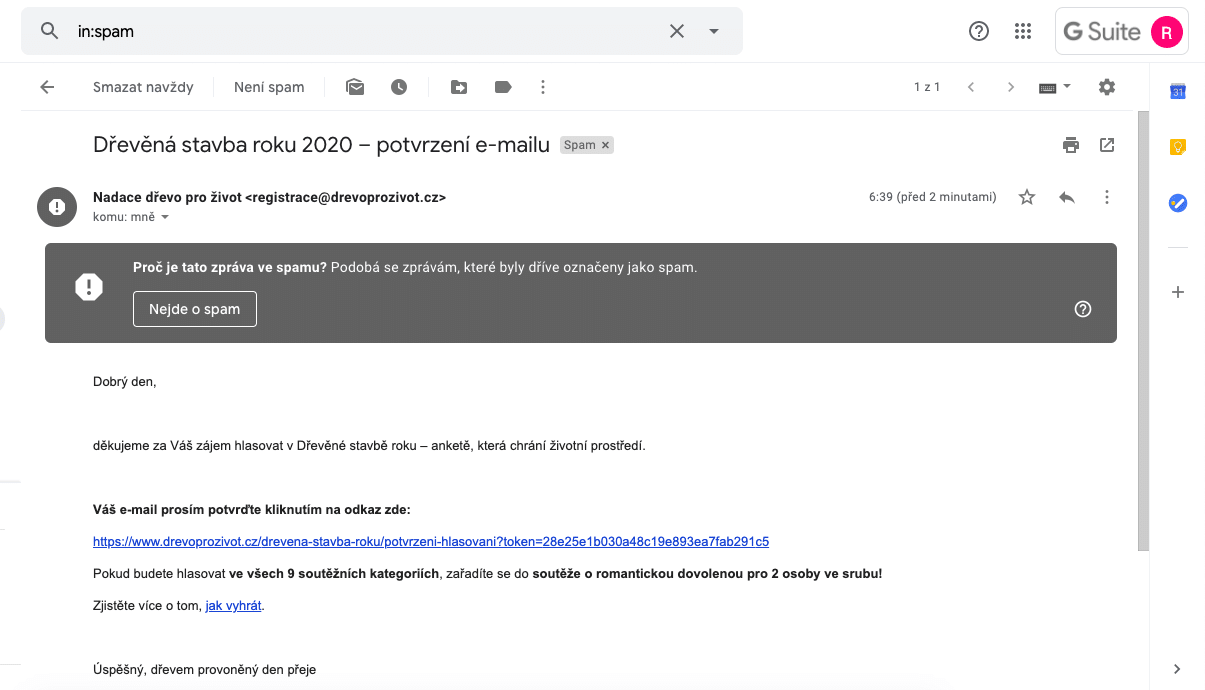The image size is (1205, 690).
Task: Click the back arrow to the spam list
Action: coord(47,87)
